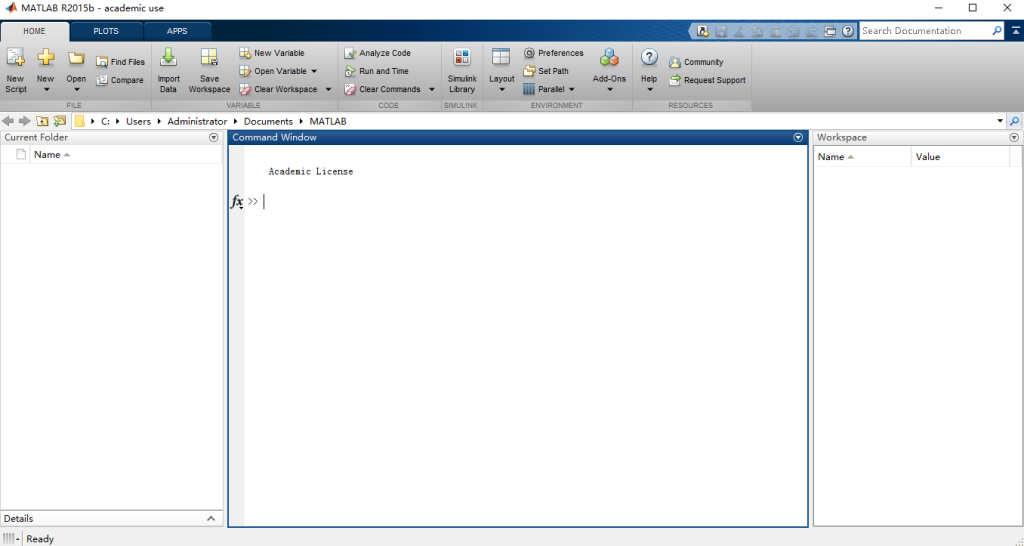Expand the Layout dropdown menu
Viewport: 1024px width, 546px height.
502,89
